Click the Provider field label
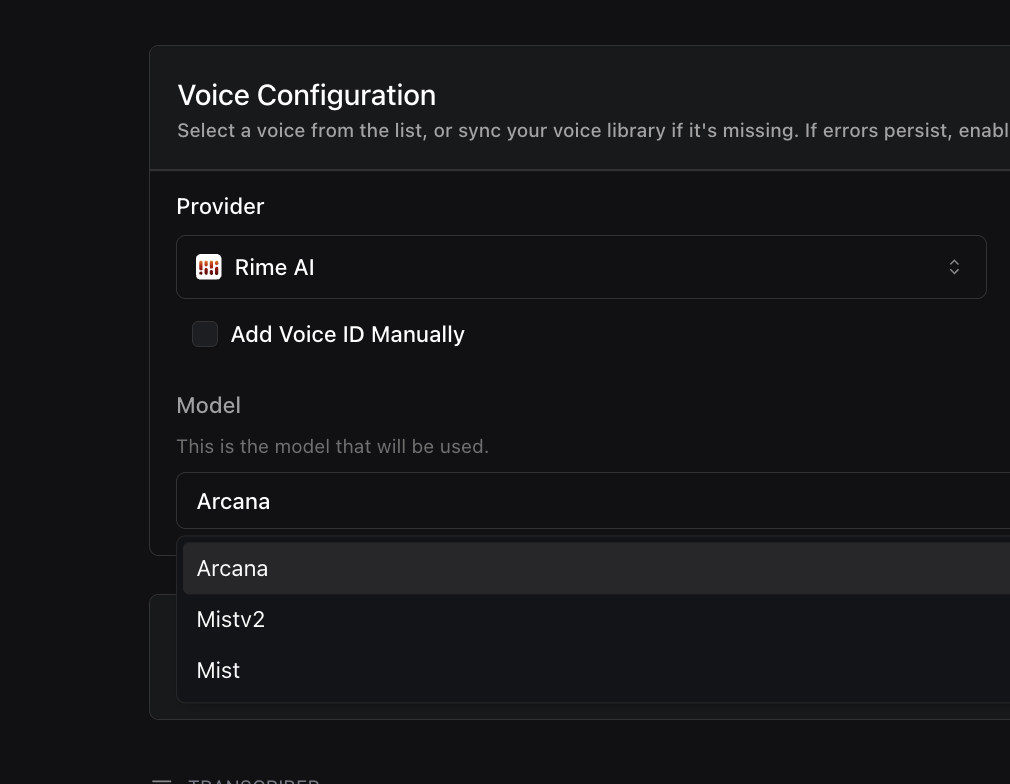The image size is (1010, 784). [x=220, y=206]
